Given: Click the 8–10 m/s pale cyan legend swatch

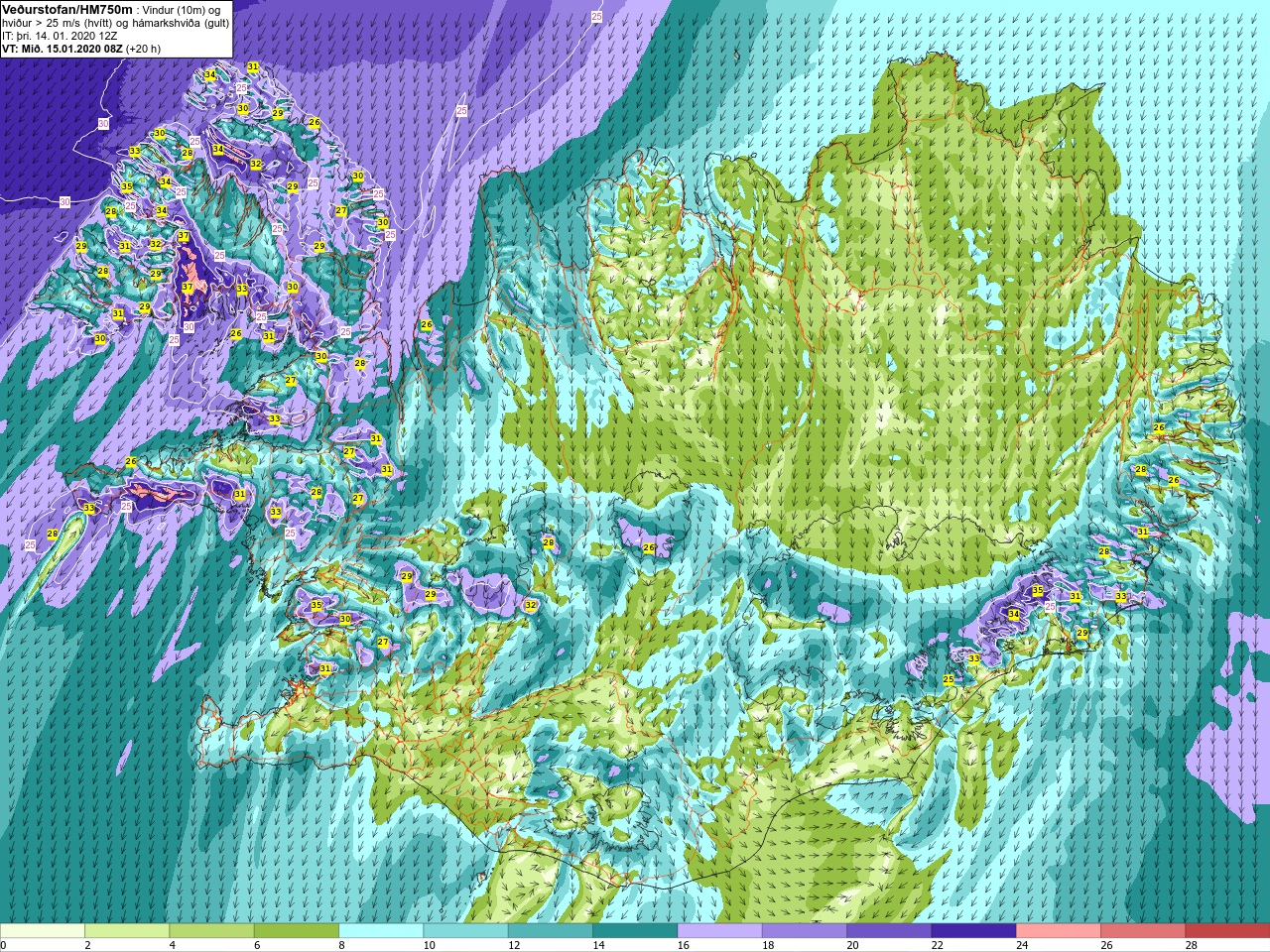Looking at the screenshot, I should 381,931.
